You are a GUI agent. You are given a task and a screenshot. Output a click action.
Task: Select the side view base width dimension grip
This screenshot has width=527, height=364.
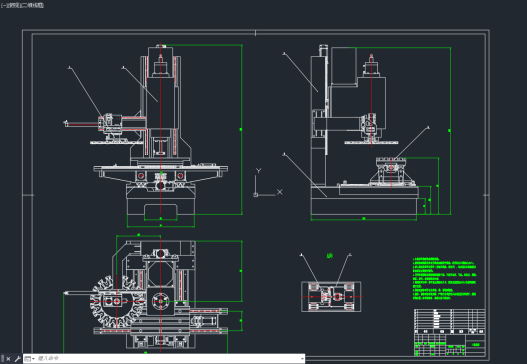point(364,219)
